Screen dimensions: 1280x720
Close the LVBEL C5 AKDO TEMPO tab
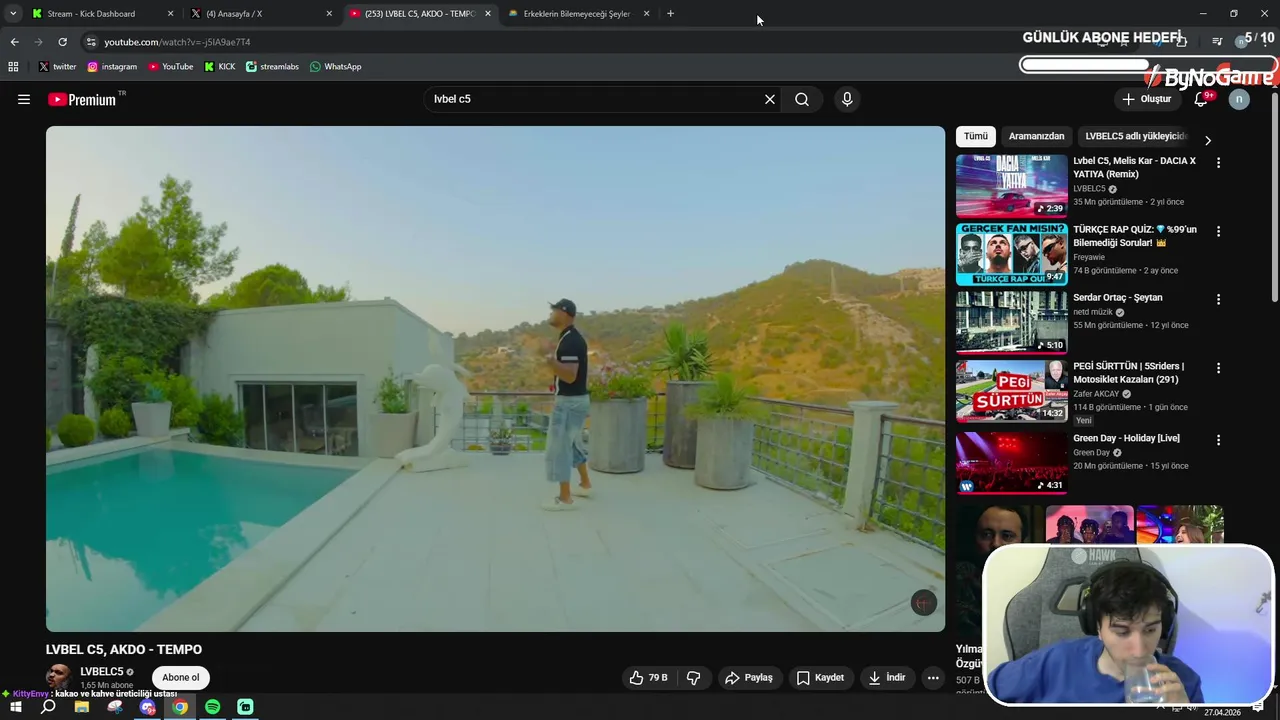pyautogui.click(x=488, y=14)
